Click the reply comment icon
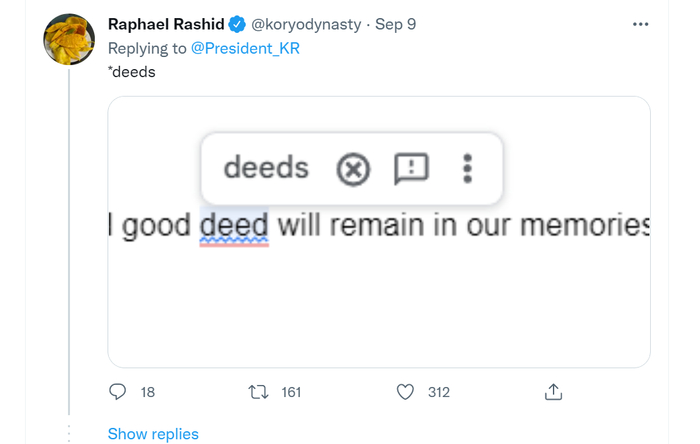Viewport: 700px width, 444px height. pyautogui.click(x=117, y=392)
